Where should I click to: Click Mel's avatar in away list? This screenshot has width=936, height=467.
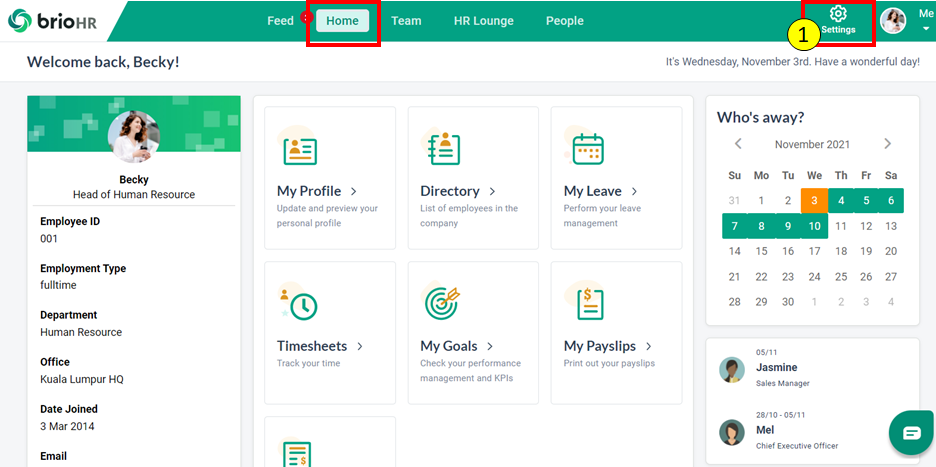(732, 432)
